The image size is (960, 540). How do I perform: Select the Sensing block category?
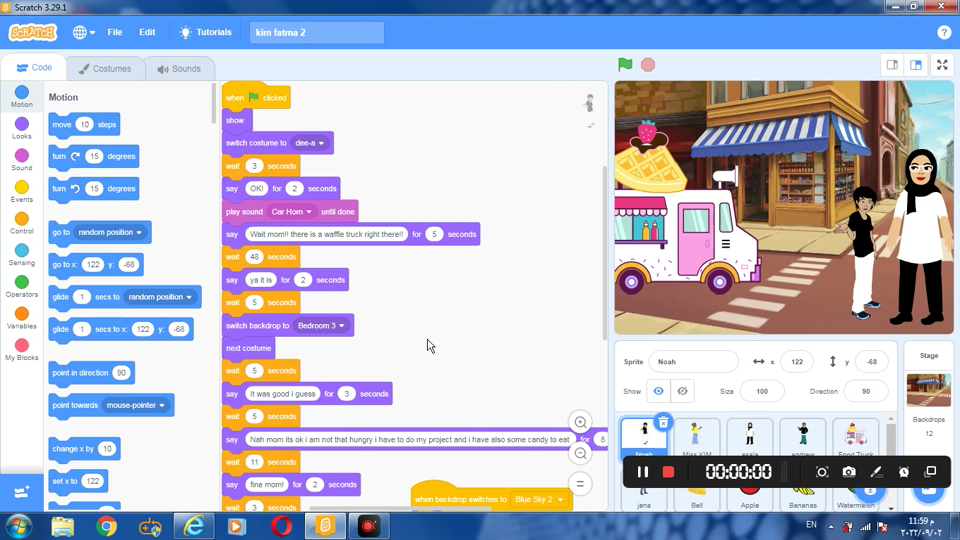(21, 255)
